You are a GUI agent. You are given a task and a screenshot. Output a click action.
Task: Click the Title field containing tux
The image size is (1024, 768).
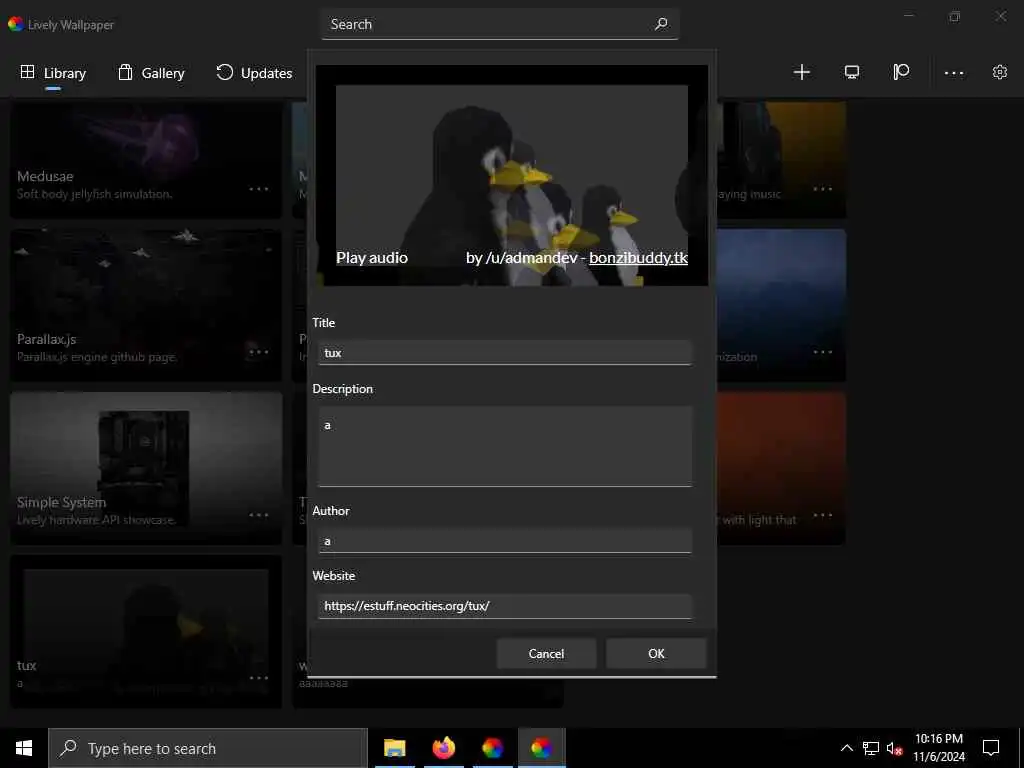pyautogui.click(x=505, y=353)
